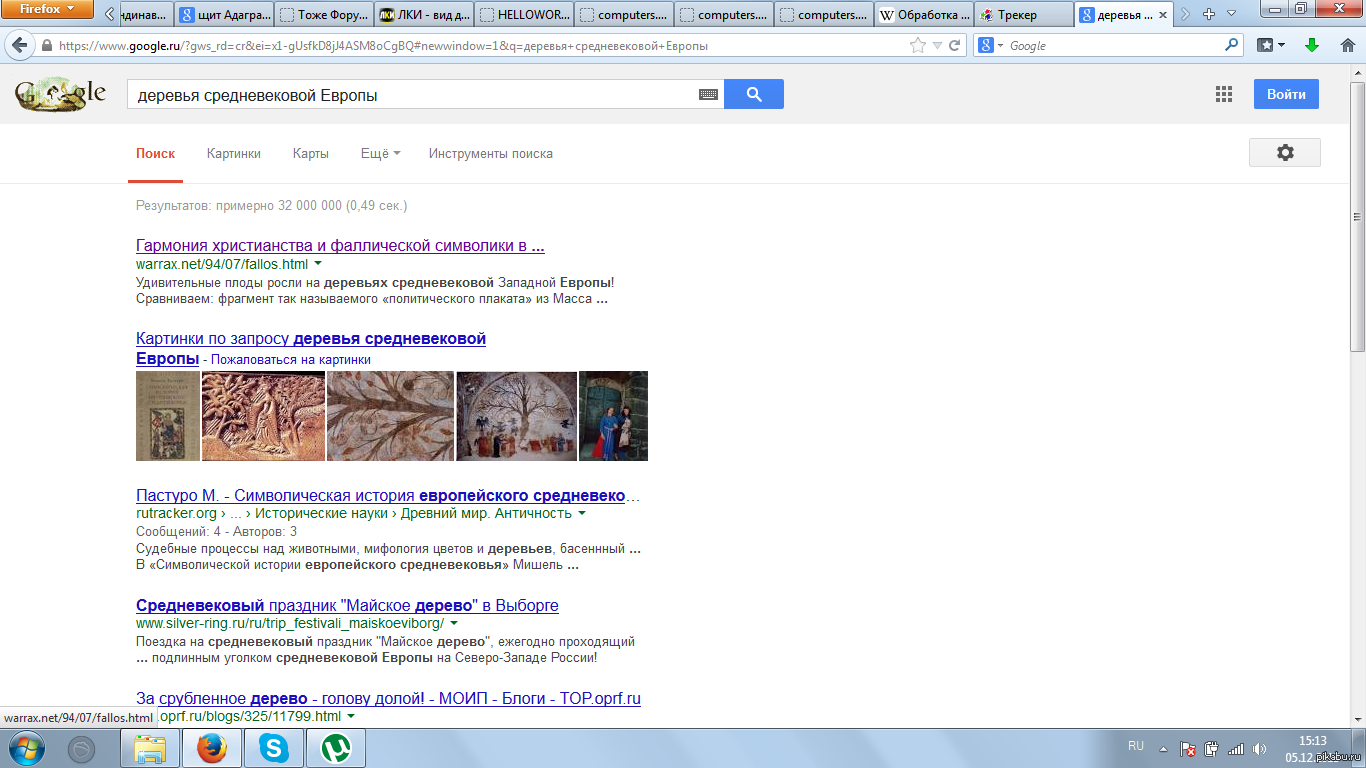Show the Firefox bookmarks menu button
Viewport: 1366px width, 768px height.
(1270, 45)
